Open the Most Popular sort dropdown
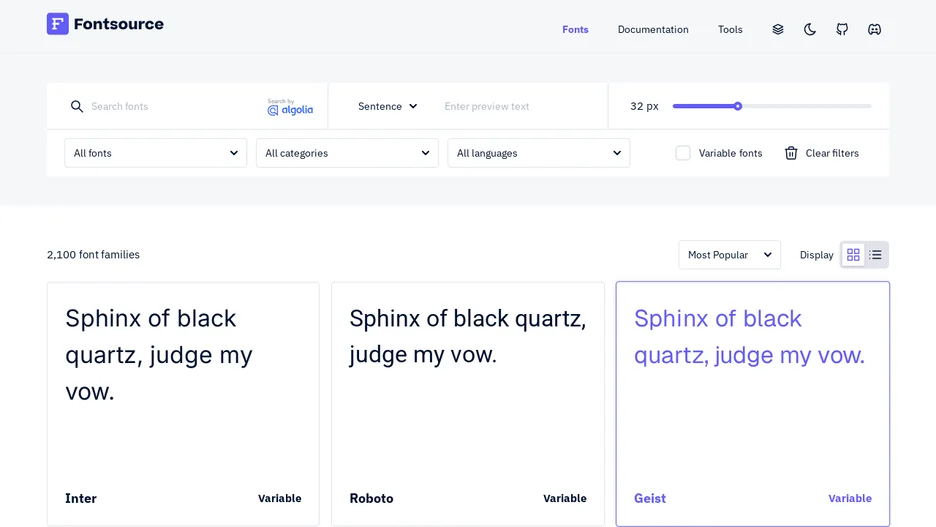This screenshot has height=527, width=936. (x=729, y=255)
